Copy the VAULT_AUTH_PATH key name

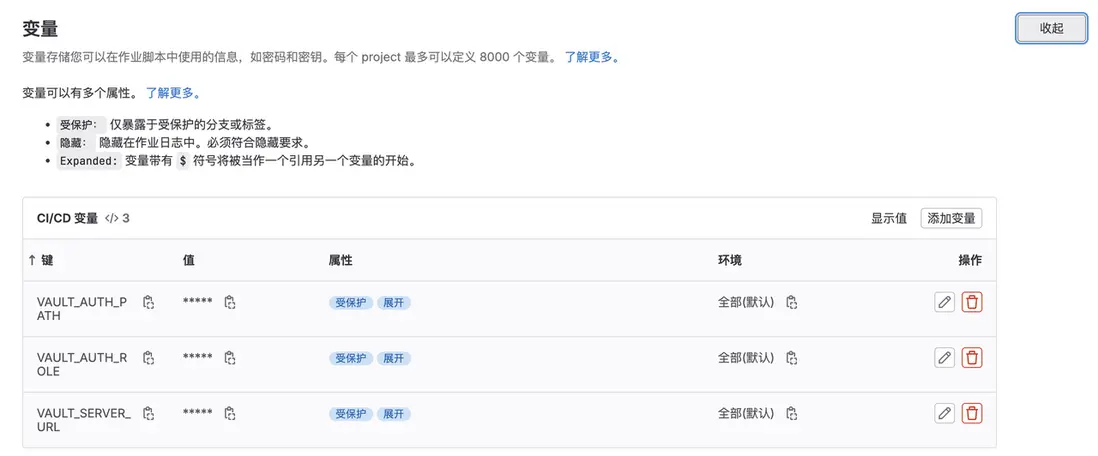pyautogui.click(x=148, y=302)
